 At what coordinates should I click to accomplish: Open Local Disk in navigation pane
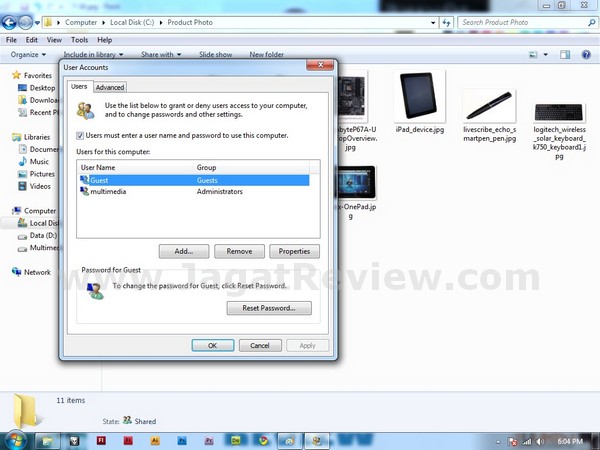pyautogui.click(x=45, y=223)
